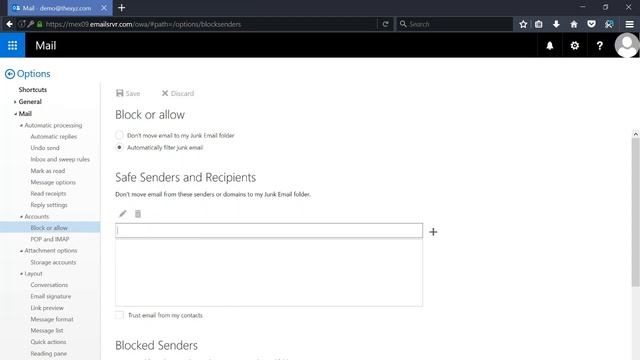Open POP and IMAP settings
This screenshot has width=640, height=360.
click(x=50, y=239)
